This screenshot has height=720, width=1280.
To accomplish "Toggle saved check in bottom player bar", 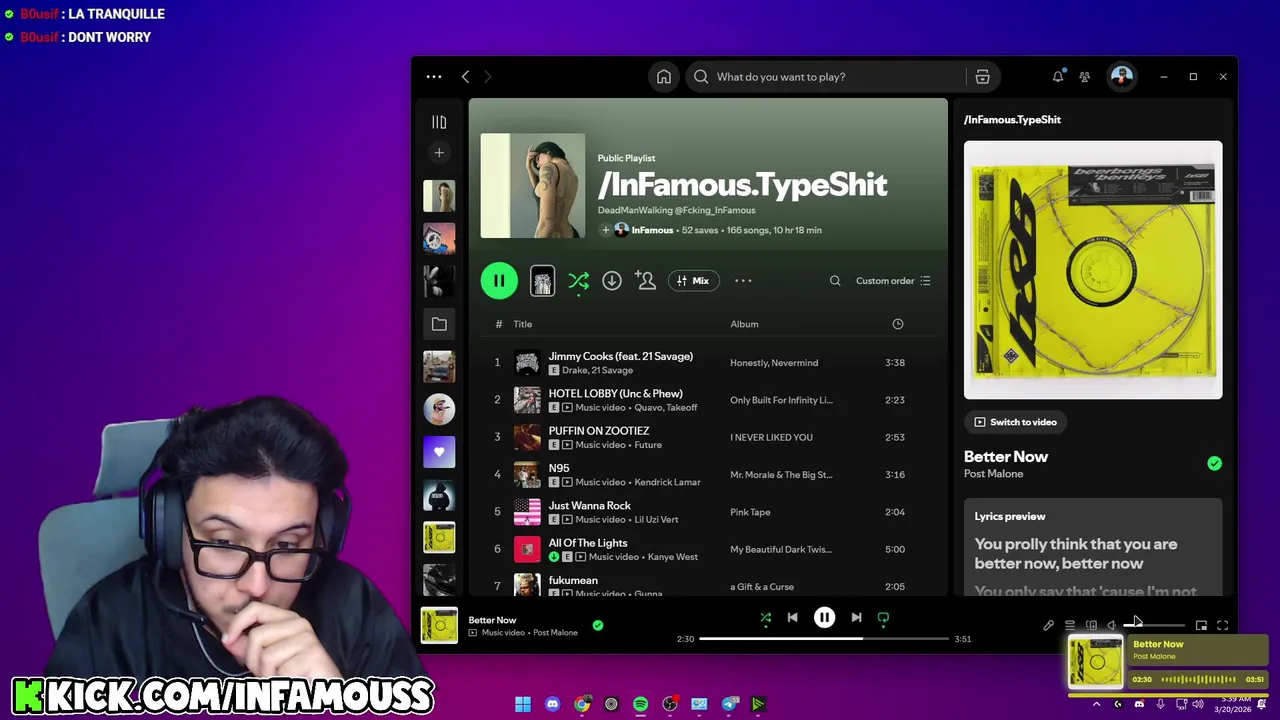I will click(x=598, y=625).
